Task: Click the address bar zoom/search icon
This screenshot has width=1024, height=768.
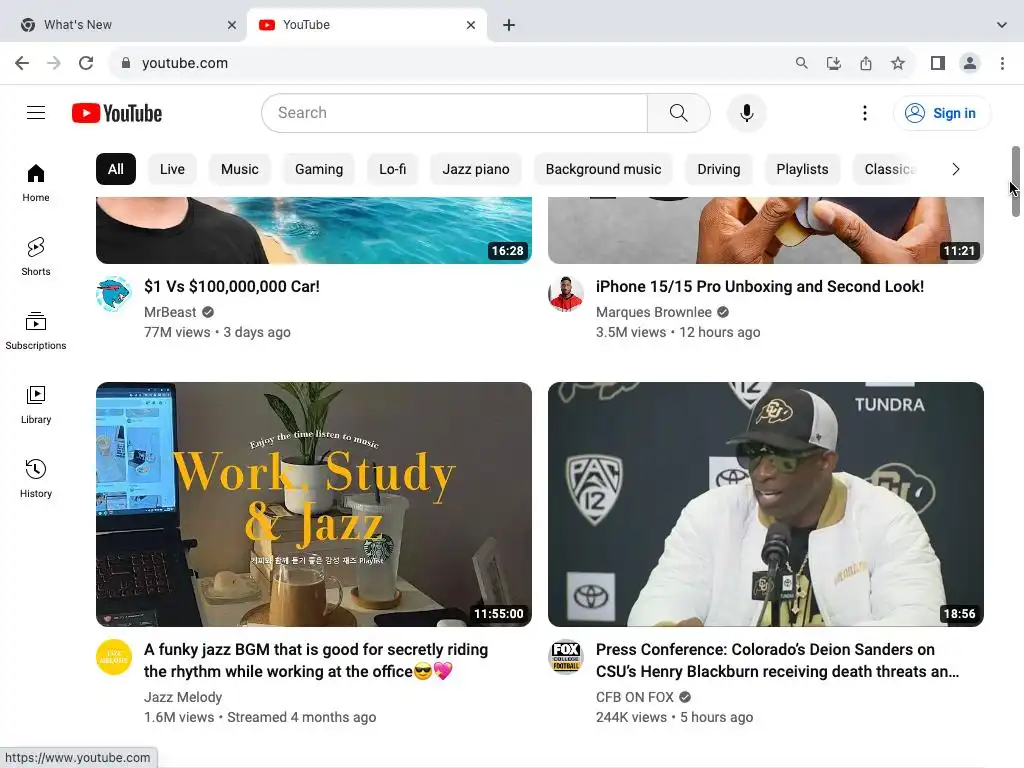Action: coord(801,63)
